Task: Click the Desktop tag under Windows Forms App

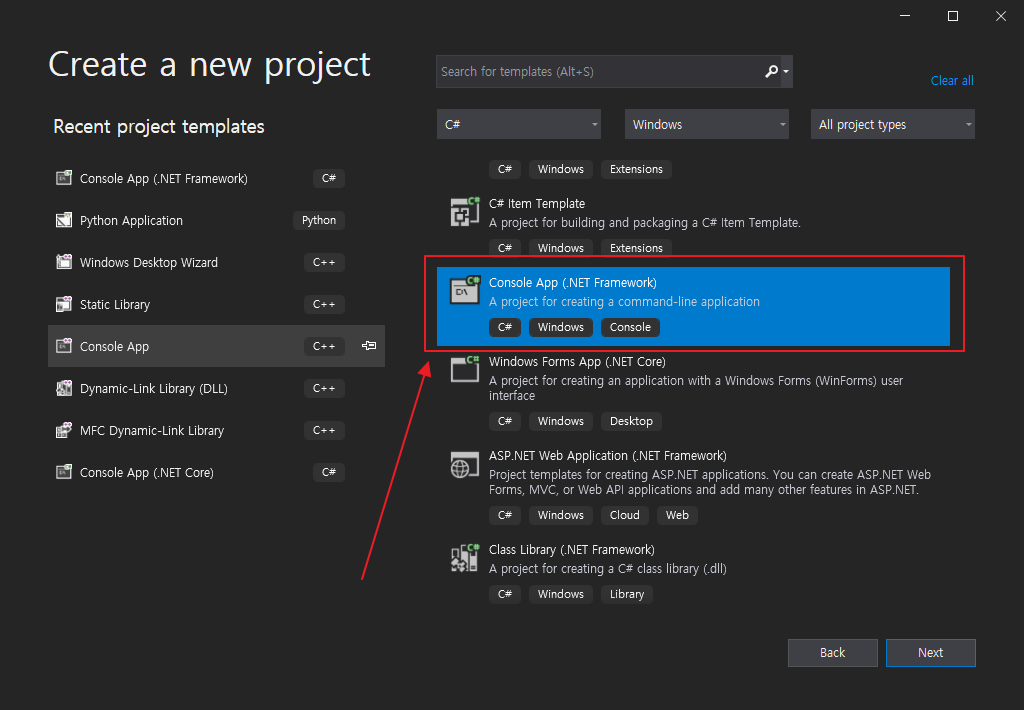Action: [x=631, y=421]
